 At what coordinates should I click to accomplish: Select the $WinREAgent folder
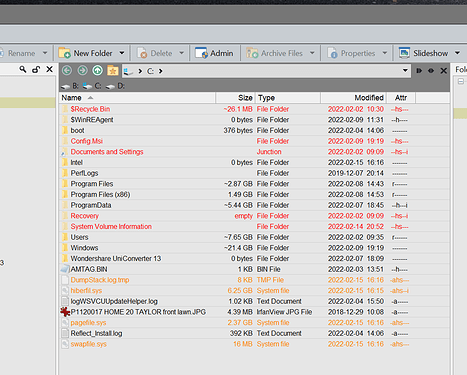(x=92, y=120)
